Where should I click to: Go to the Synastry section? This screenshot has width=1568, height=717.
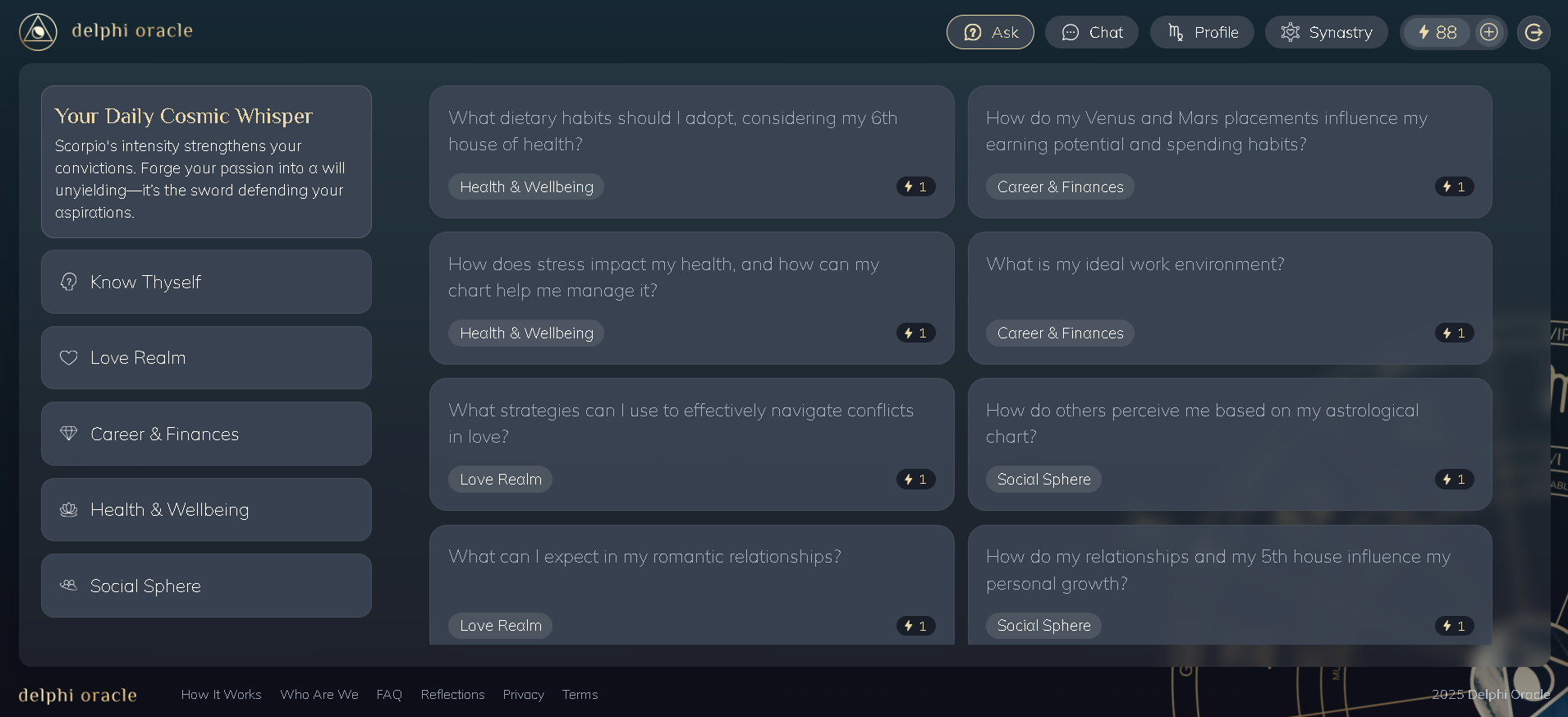[1326, 32]
